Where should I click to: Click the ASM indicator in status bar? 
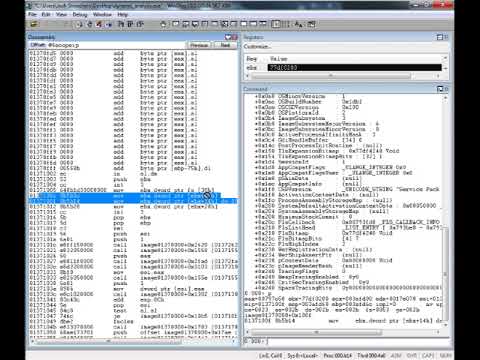click(396, 356)
